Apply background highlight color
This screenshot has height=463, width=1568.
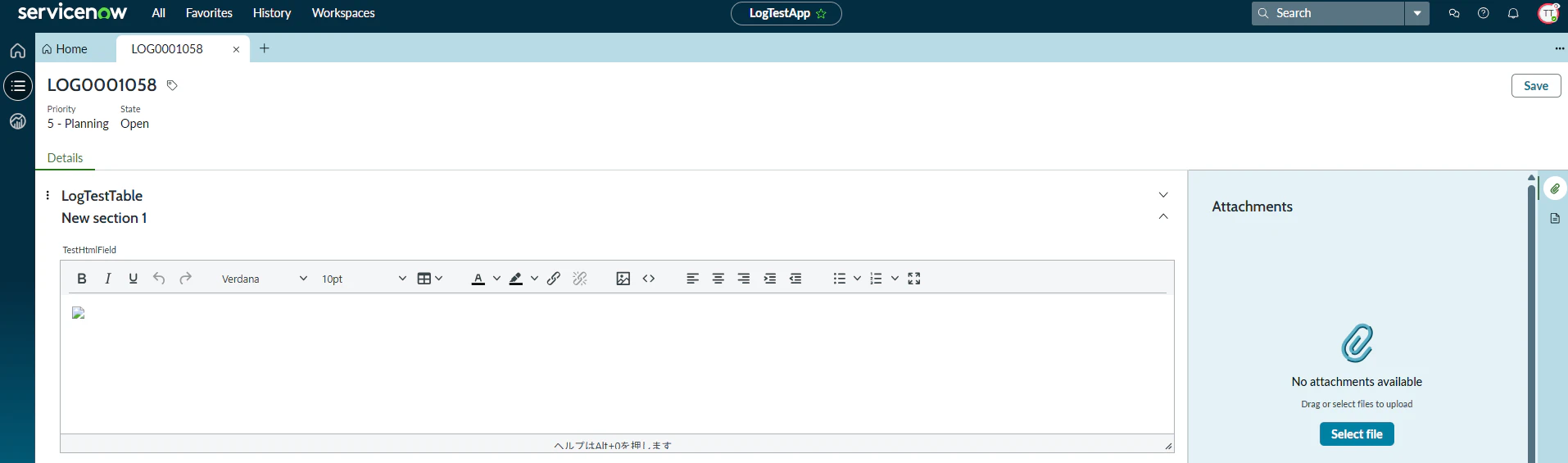tap(516, 279)
